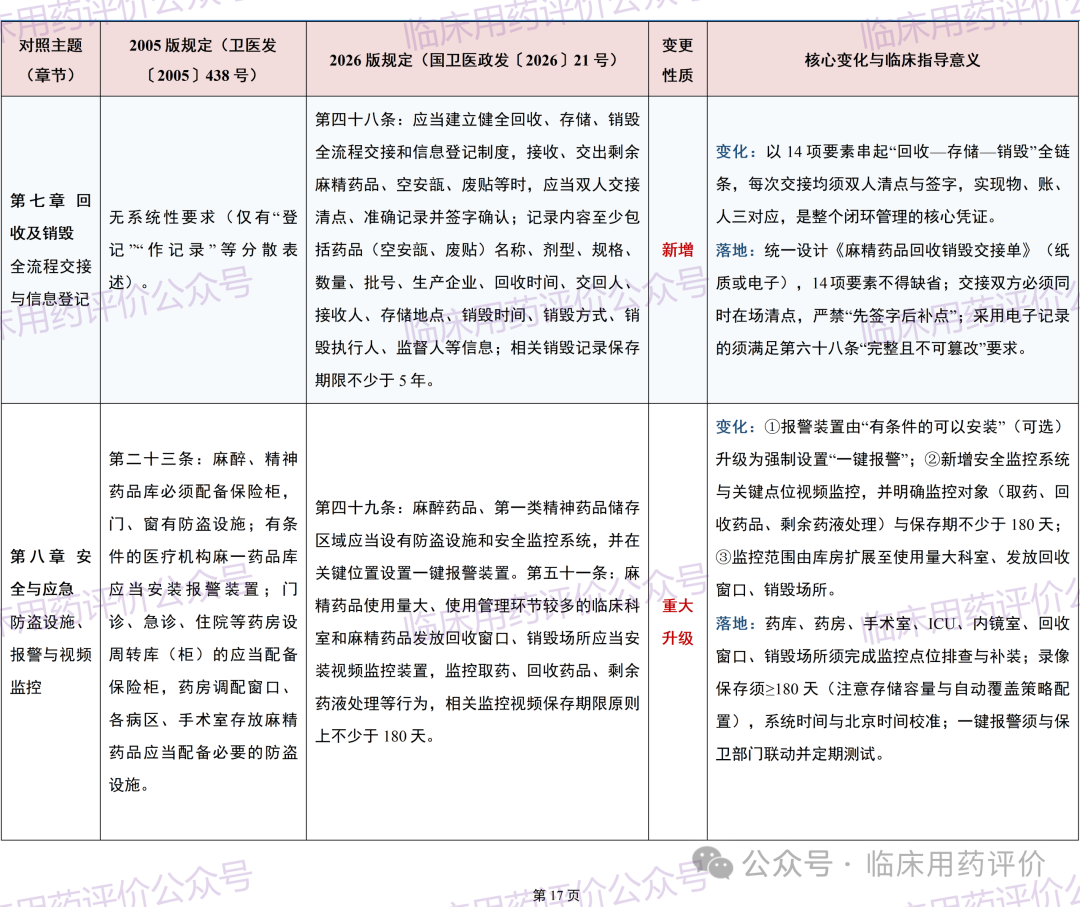Screen dimensions: 1080x907
Task: Click the header 核心变化与临床指导意义
Action: pyautogui.click(x=893, y=59)
